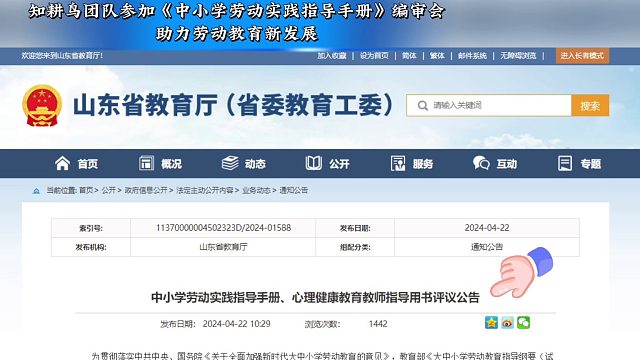The width and height of the screenshot is (640, 360).
Task: Open the 公开 navigation menu item
Action: [339, 164]
